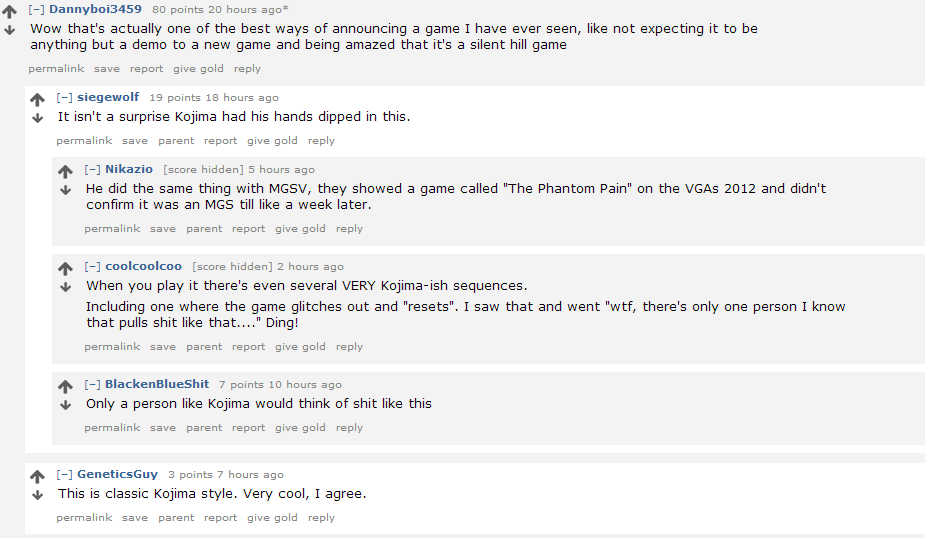Upvote GeneticsGuy's comment
925x538 pixels.
click(38, 476)
